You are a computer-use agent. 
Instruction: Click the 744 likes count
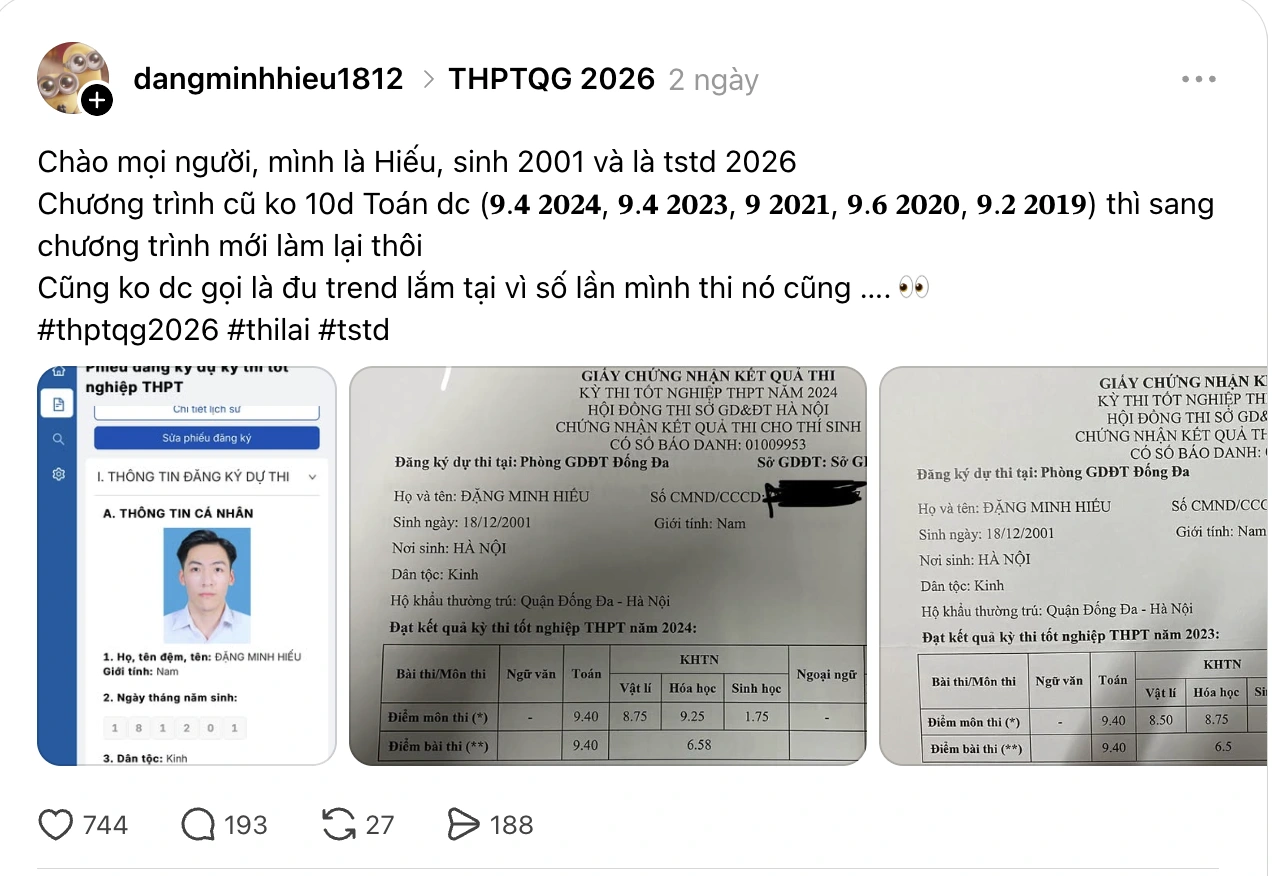tap(105, 825)
